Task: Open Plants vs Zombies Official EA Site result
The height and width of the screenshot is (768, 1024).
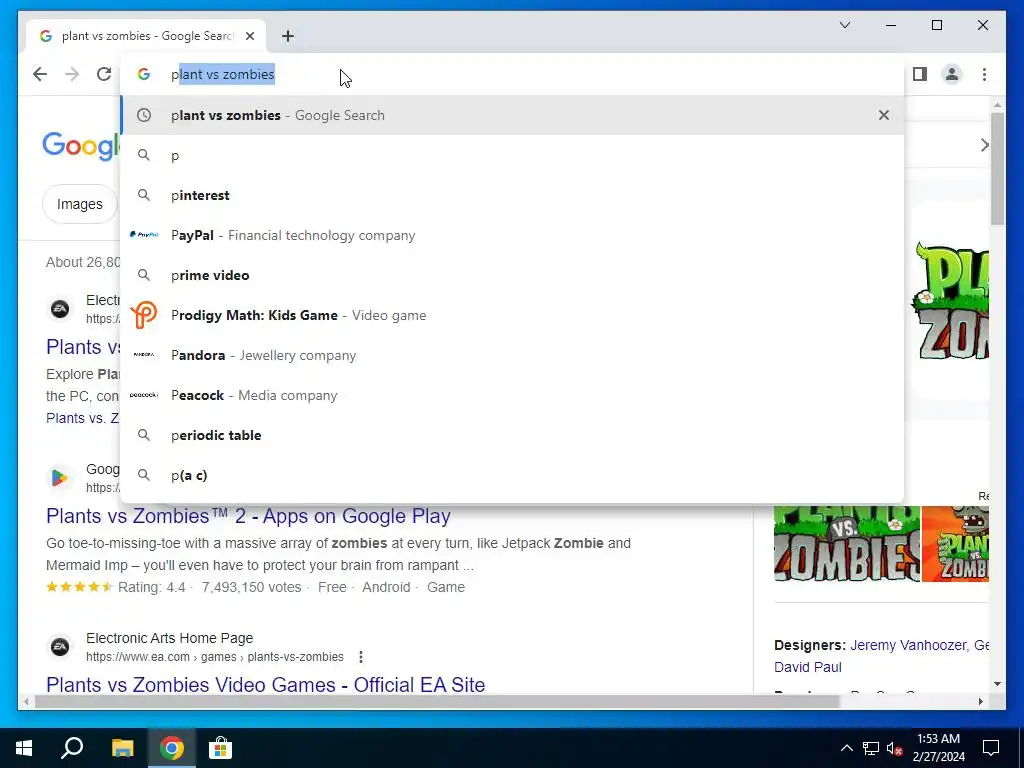Action: pyautogui.click(x=265, y=684)
